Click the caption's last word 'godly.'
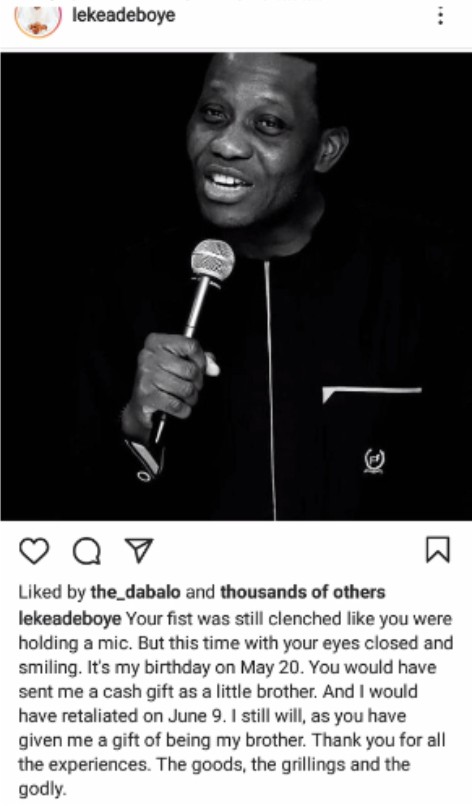 pyautogui.click(x=43, y=790)
